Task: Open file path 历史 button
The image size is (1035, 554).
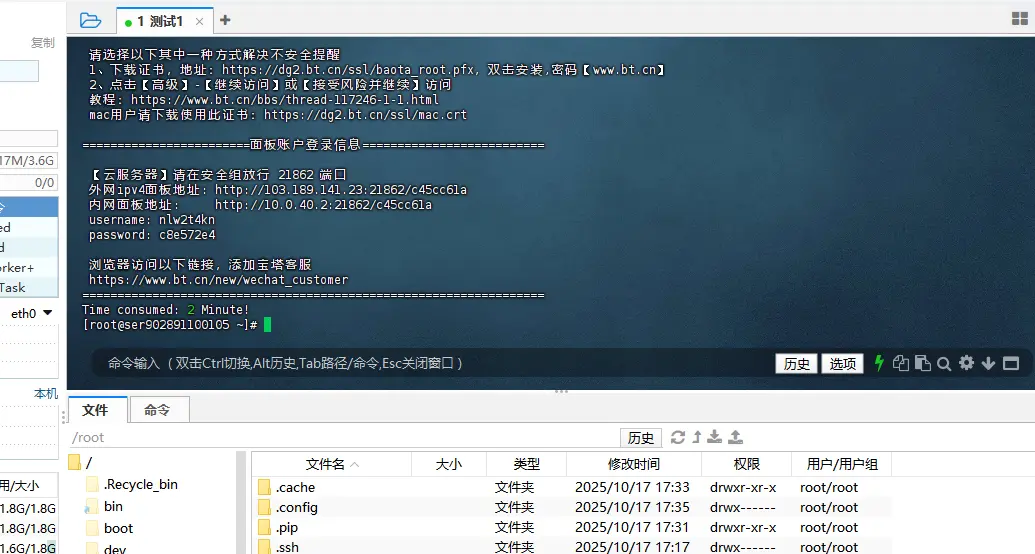Action: pyautogui.click(x=640, y=438)
